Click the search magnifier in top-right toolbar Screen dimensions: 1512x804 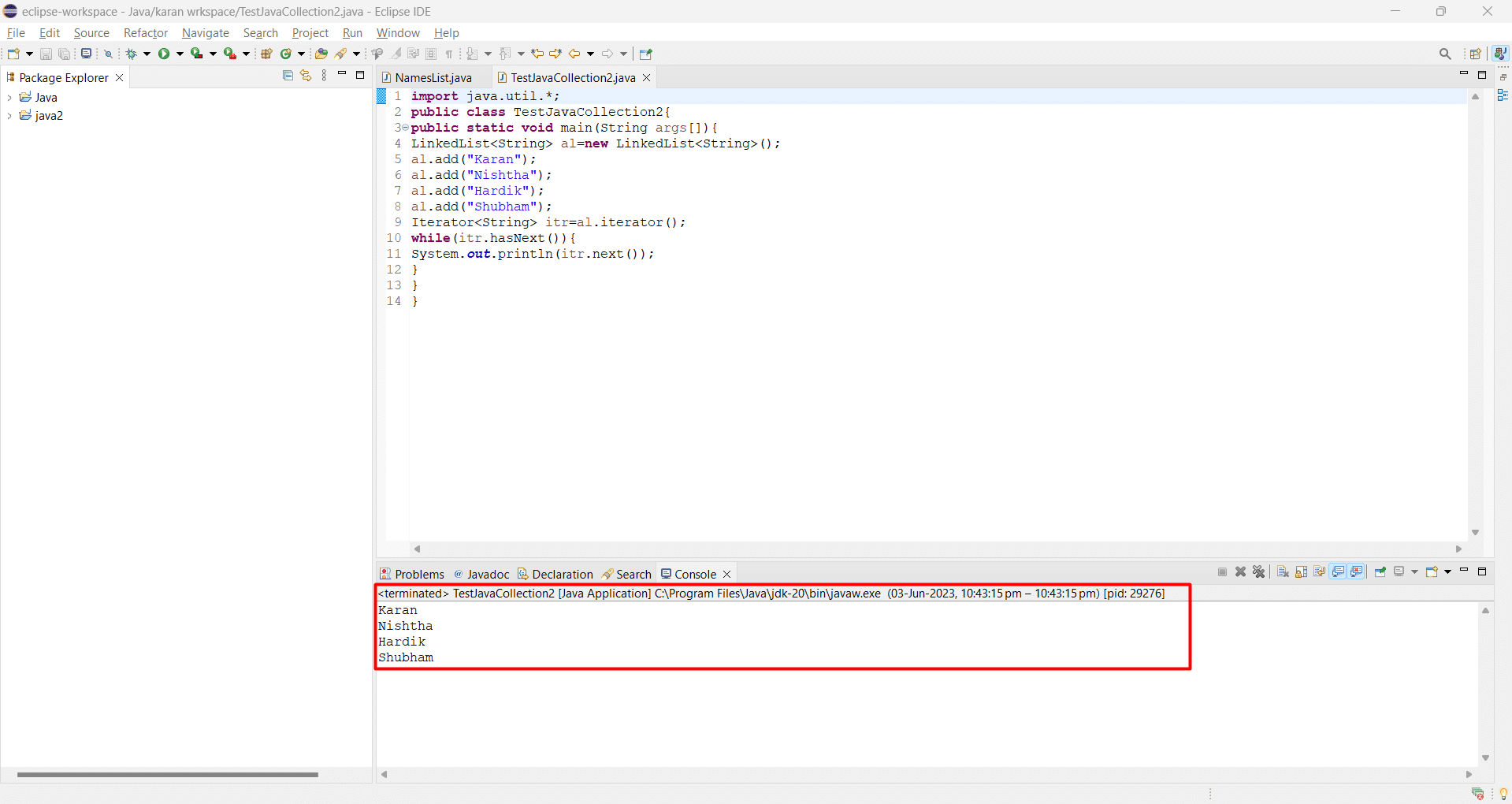pyautogui.click(x=1444, y=54)
